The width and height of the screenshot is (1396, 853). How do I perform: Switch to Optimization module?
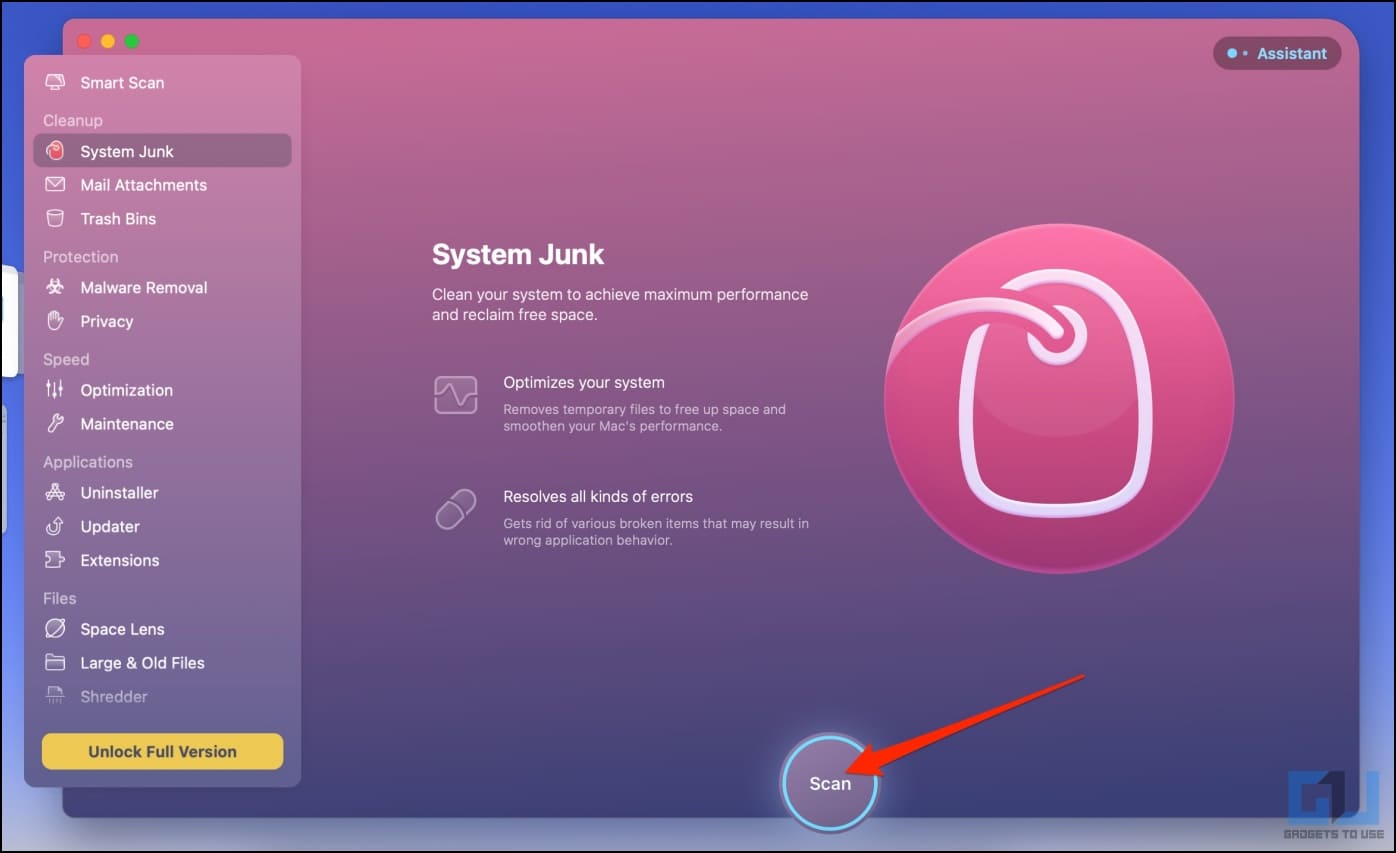126,390
